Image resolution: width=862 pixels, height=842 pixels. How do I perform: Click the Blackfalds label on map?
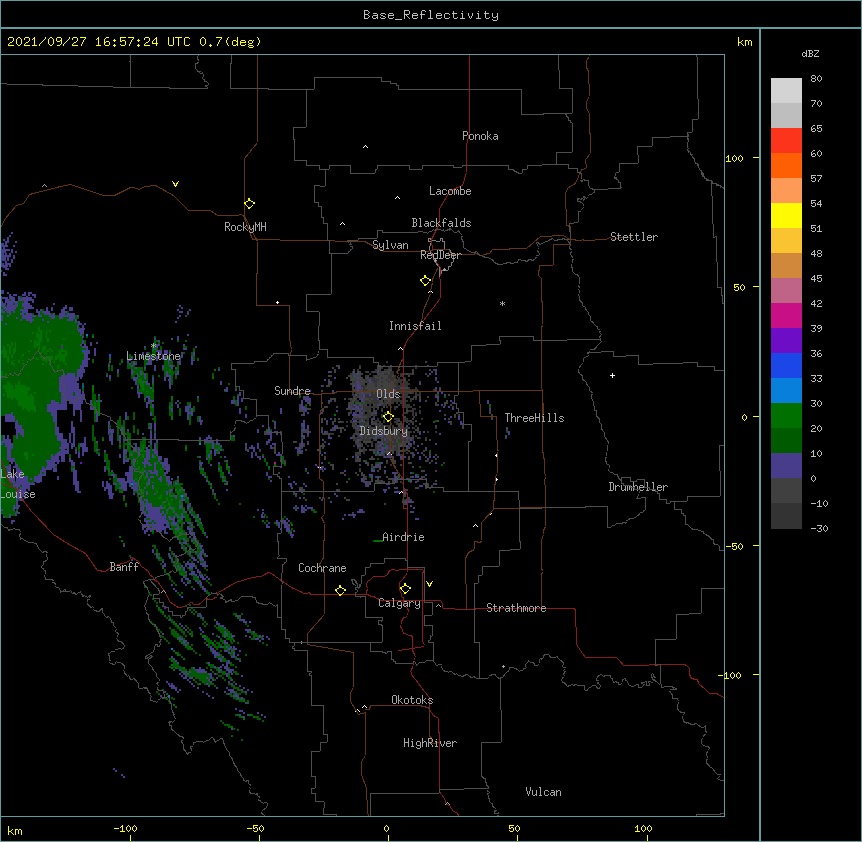441,223
